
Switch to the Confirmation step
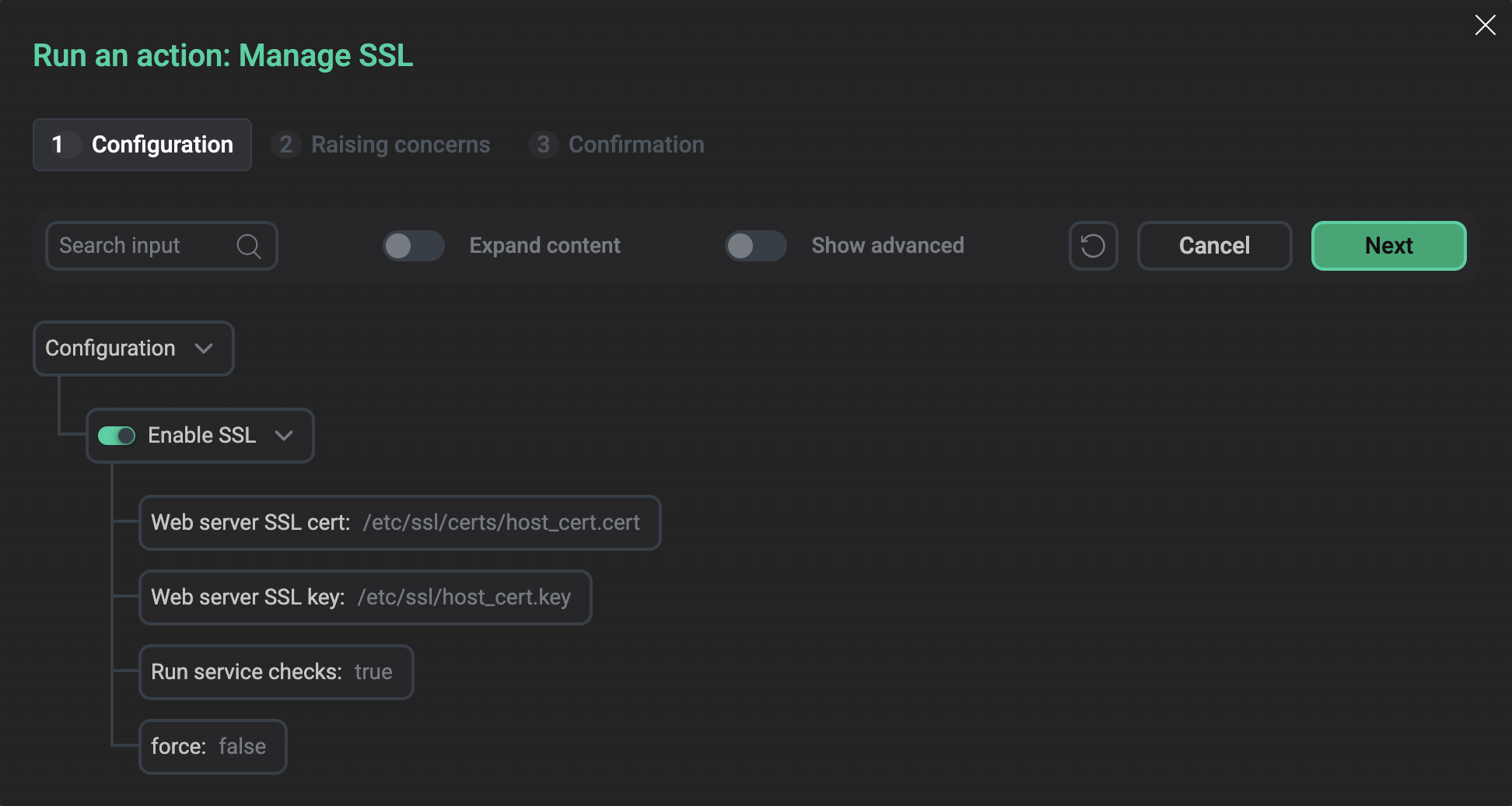pos(635,145)
